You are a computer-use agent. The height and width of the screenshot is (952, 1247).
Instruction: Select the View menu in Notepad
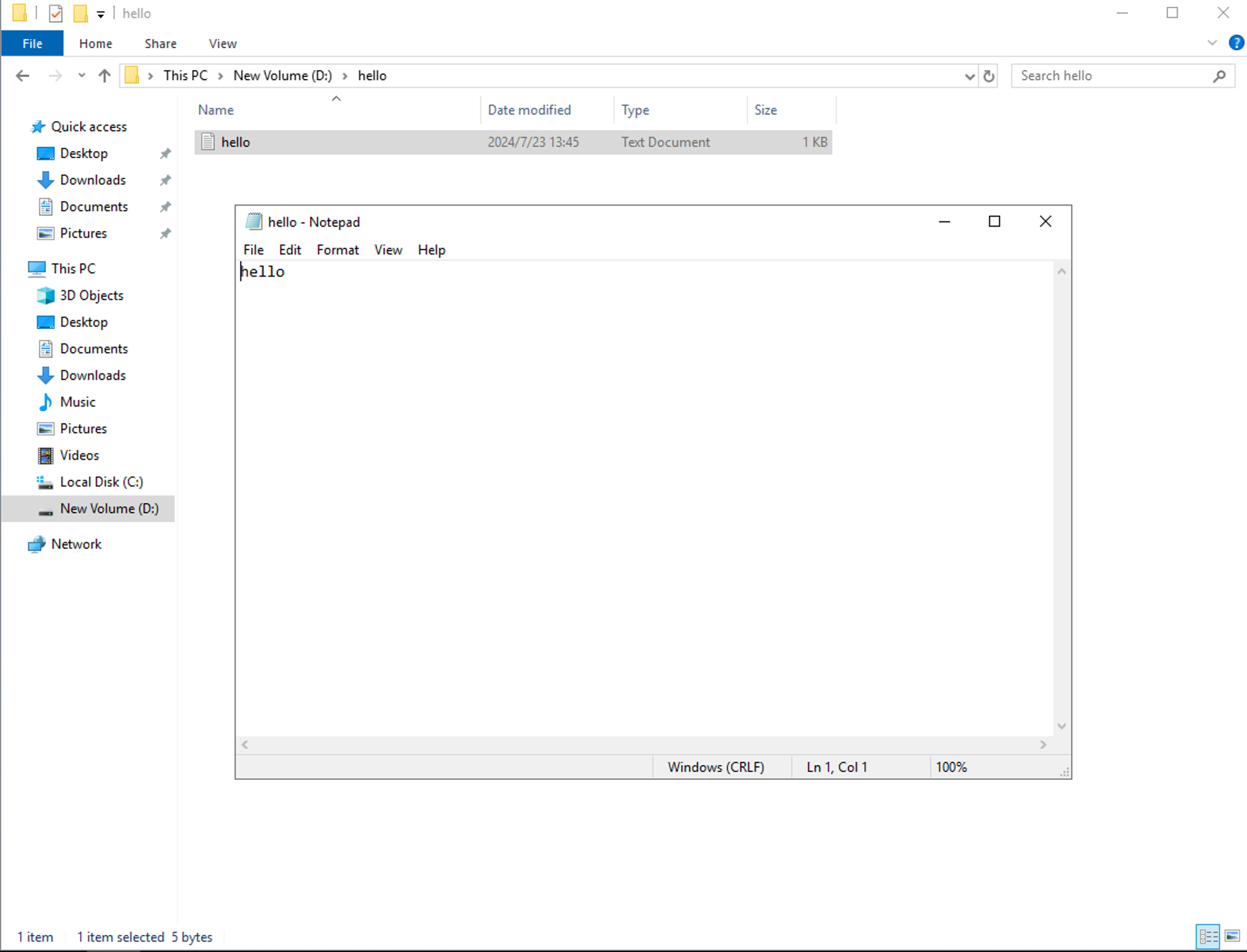click(x=388, y=249)
